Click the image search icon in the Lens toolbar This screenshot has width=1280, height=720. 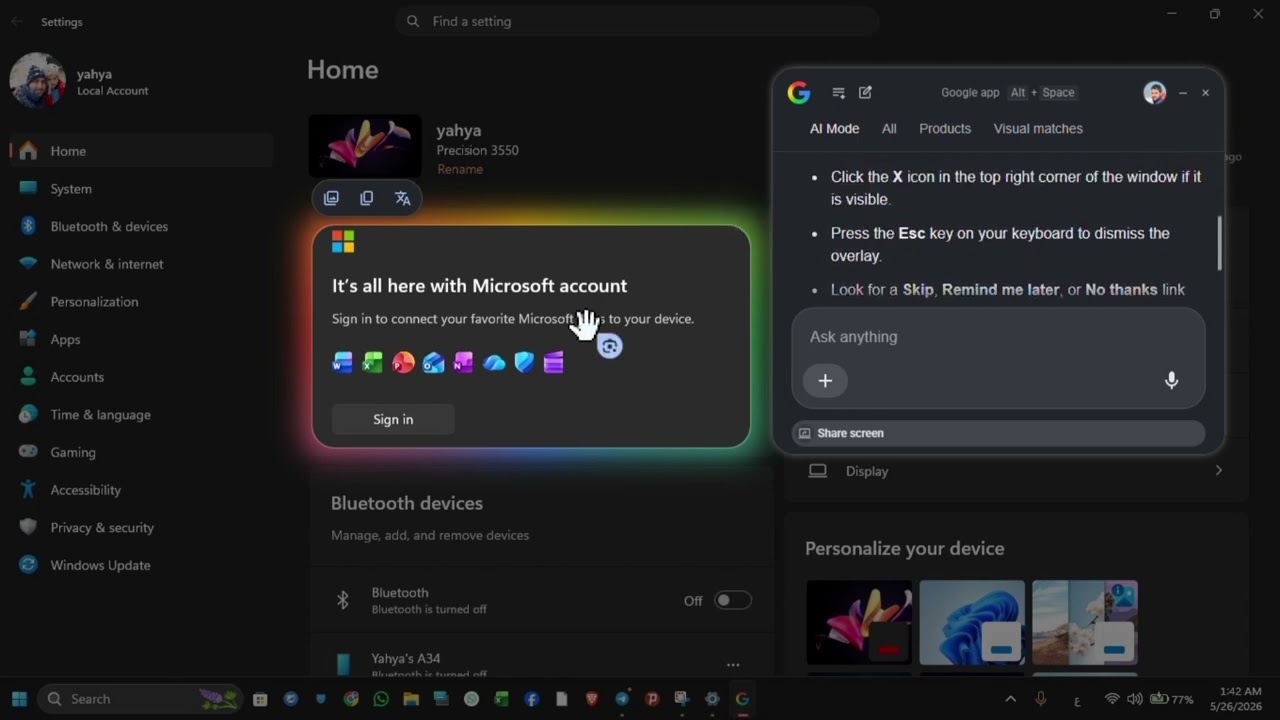[x=331, y=198]
